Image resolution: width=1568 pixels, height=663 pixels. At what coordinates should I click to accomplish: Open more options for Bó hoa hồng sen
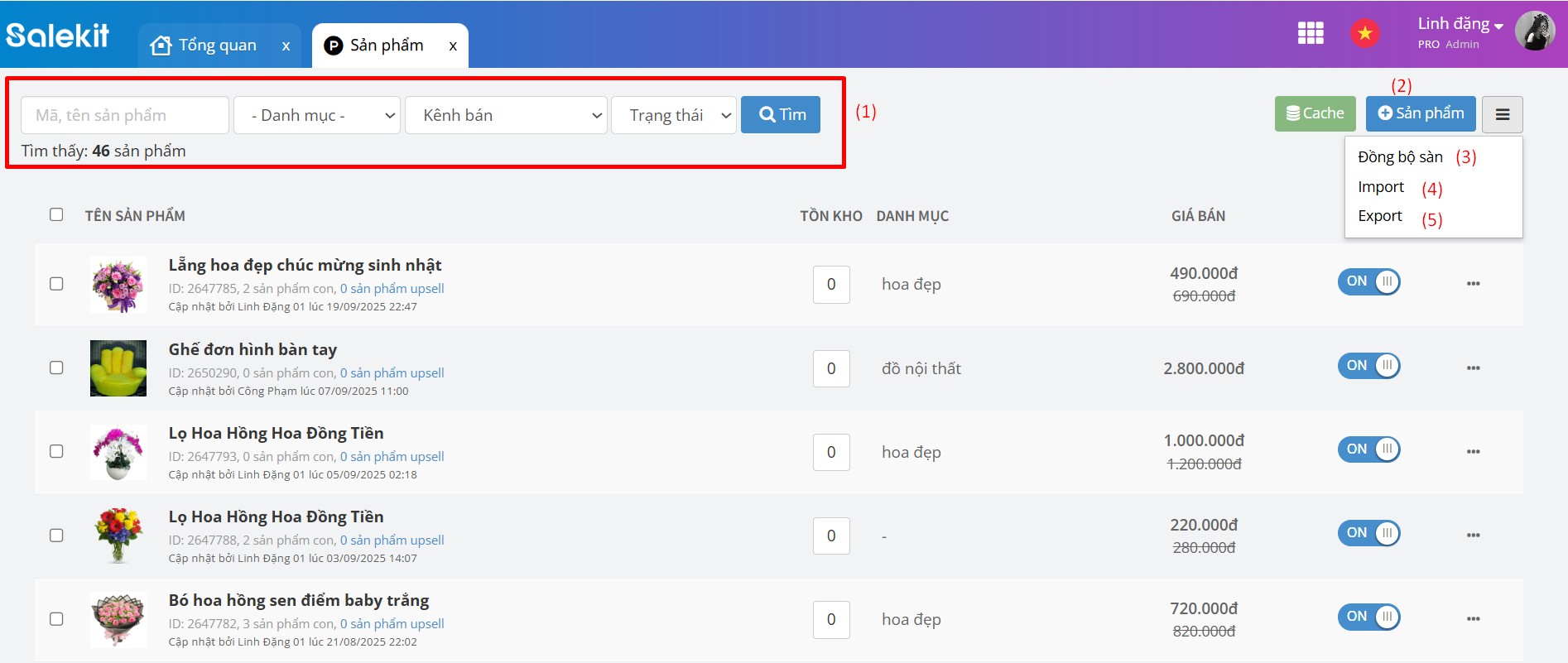(x=1473, y=618)
